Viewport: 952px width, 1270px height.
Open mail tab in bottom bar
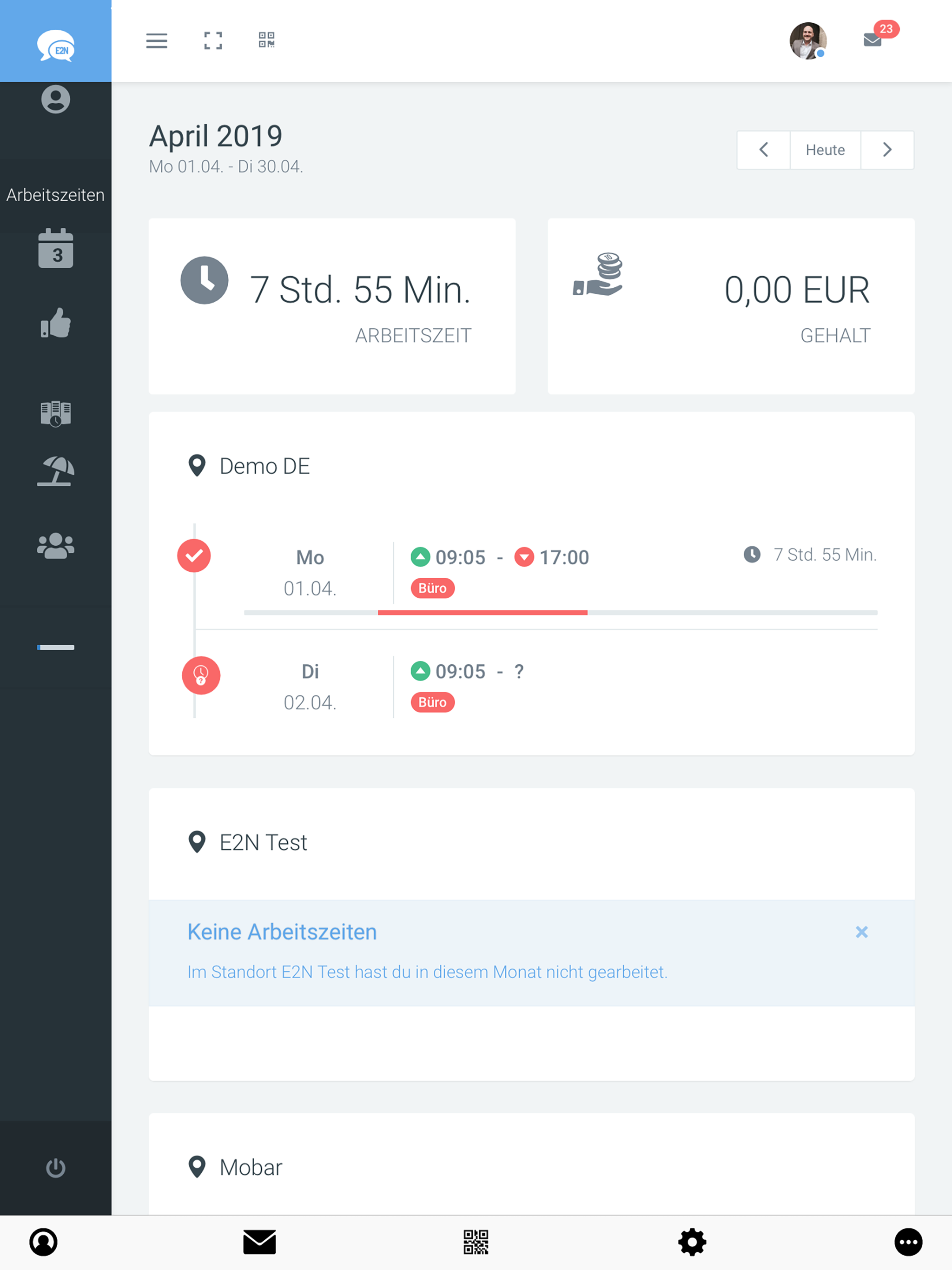coord(259,1243)
